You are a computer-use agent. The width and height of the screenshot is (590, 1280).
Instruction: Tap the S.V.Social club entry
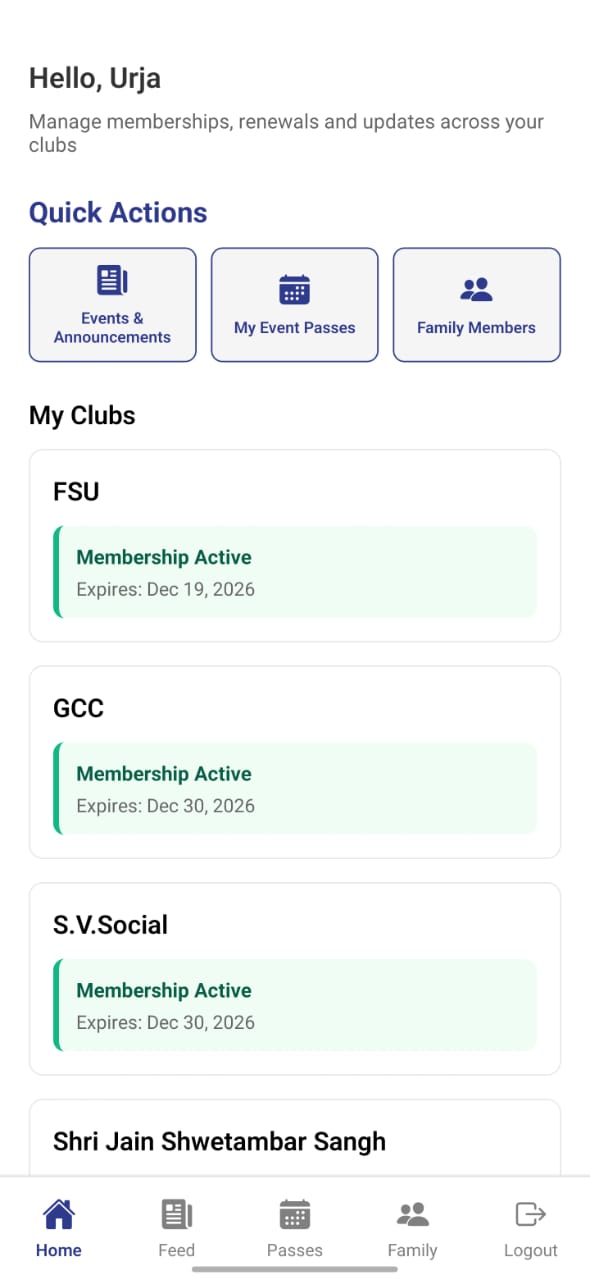click(294, 978)
